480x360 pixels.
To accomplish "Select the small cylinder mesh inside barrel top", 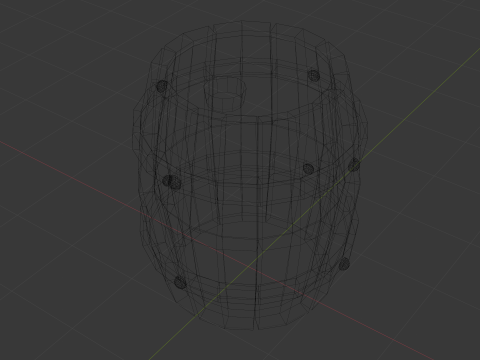I will coord(225,94).
